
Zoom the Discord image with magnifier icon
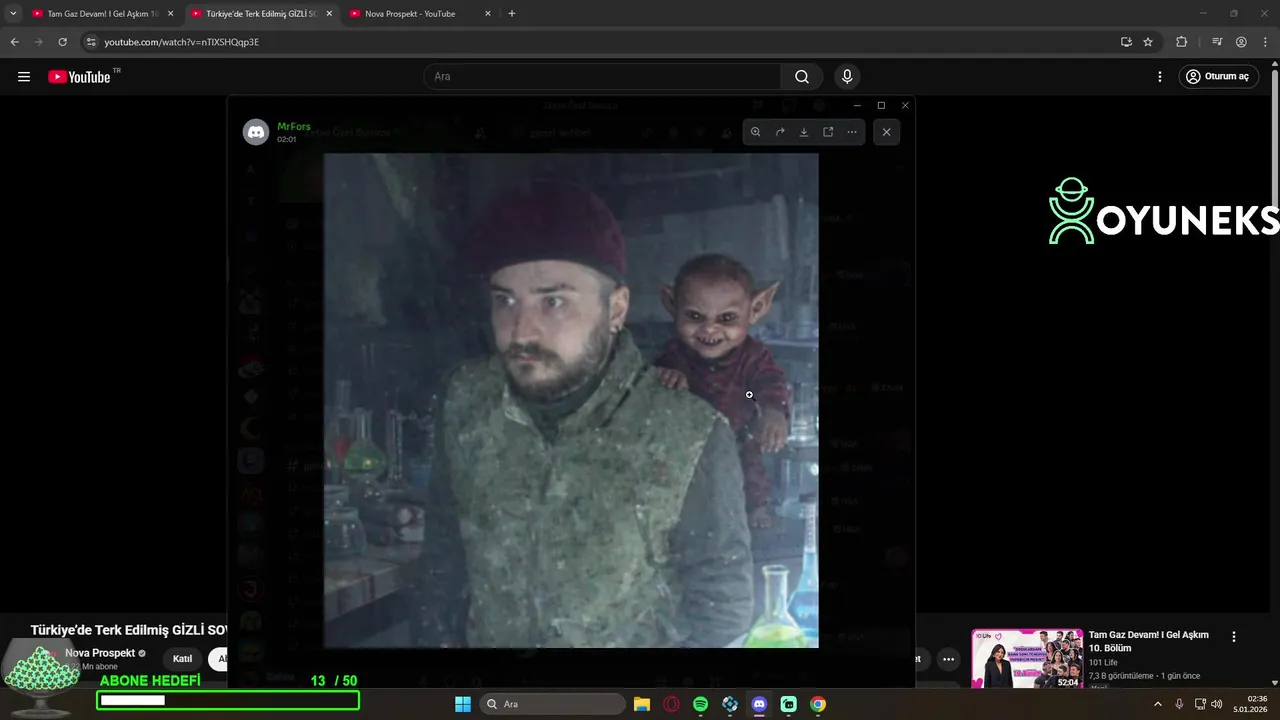[x=755, y=132]
